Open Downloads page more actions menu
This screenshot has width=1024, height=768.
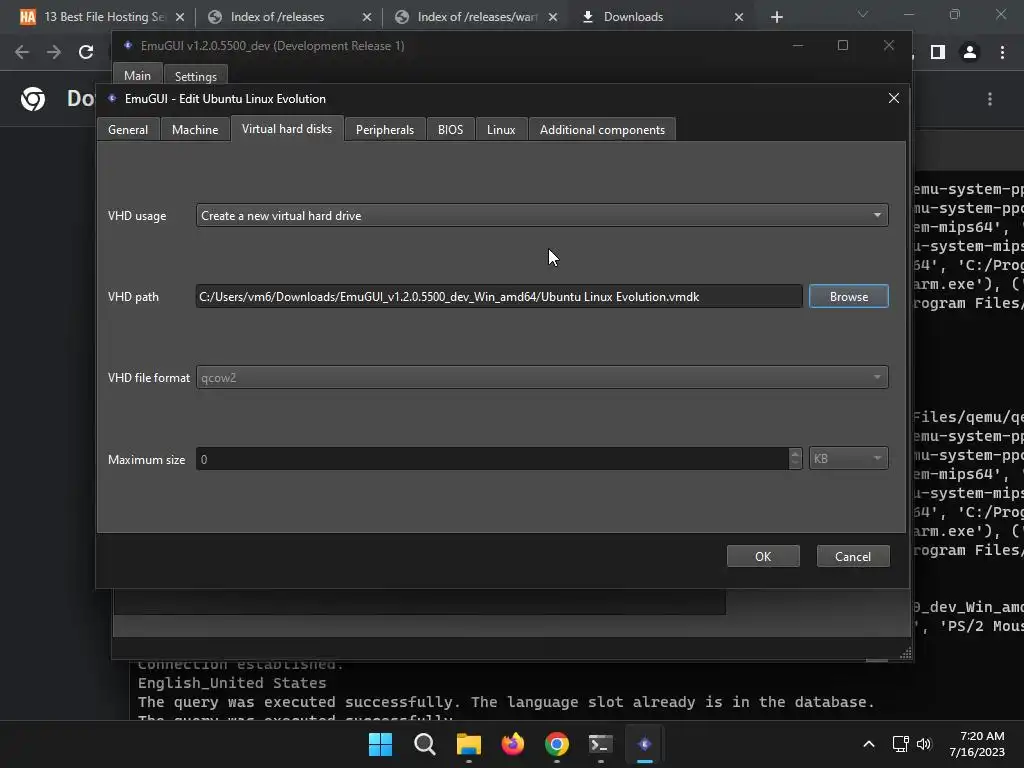click(x=990, y=99)
